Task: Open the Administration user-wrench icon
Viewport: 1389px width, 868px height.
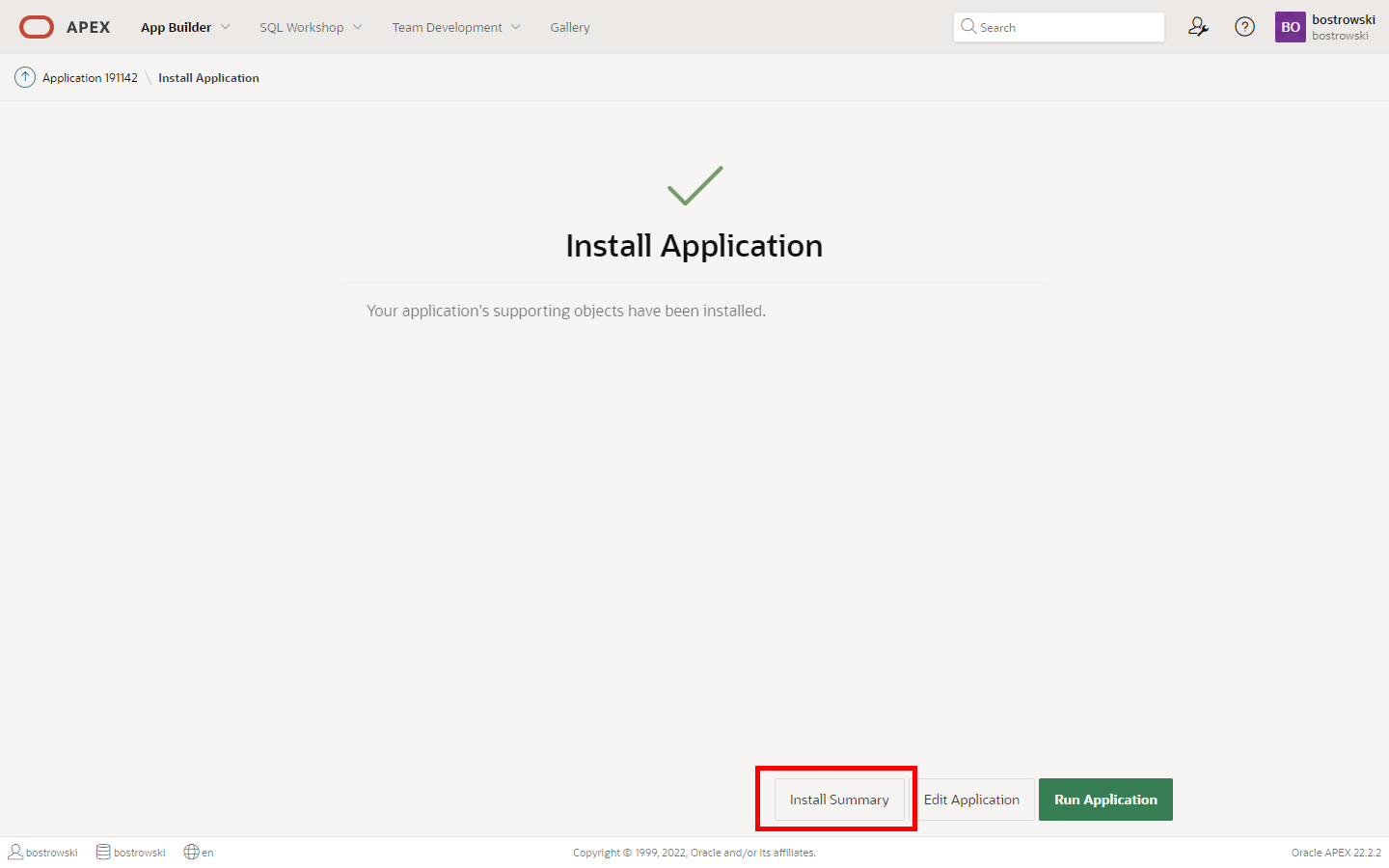Action: [x=1198, y=27]
